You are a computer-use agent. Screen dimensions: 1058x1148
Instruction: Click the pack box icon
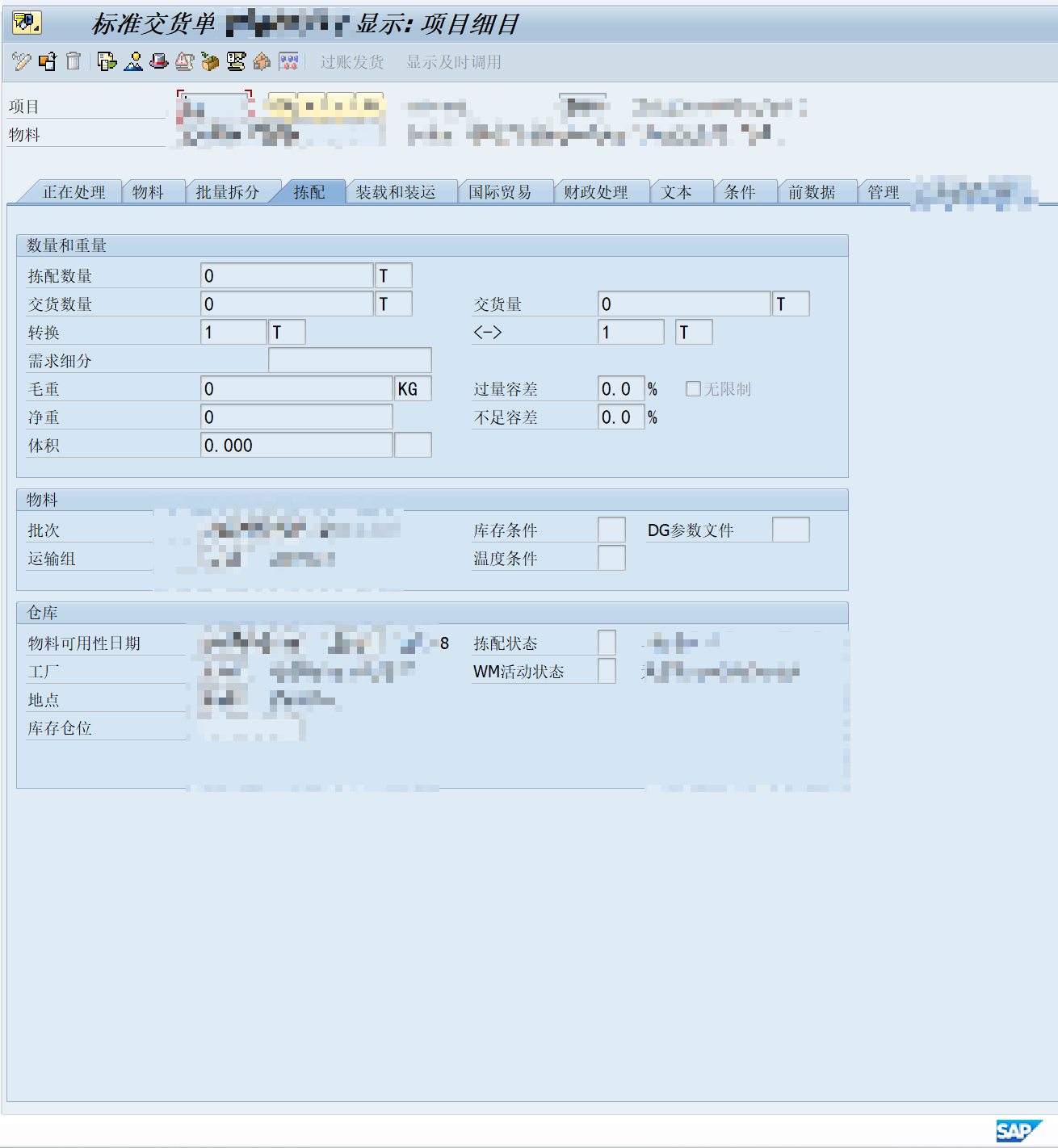(x=210, y=61)
